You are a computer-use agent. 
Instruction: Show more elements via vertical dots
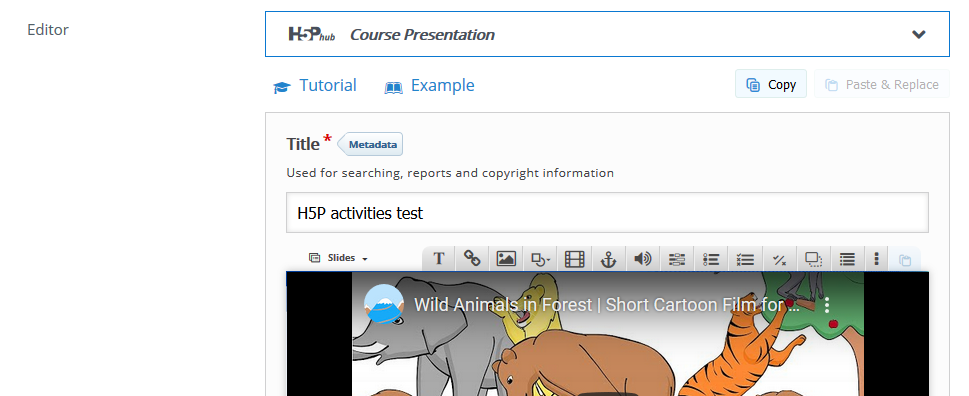tap(876, 258)
